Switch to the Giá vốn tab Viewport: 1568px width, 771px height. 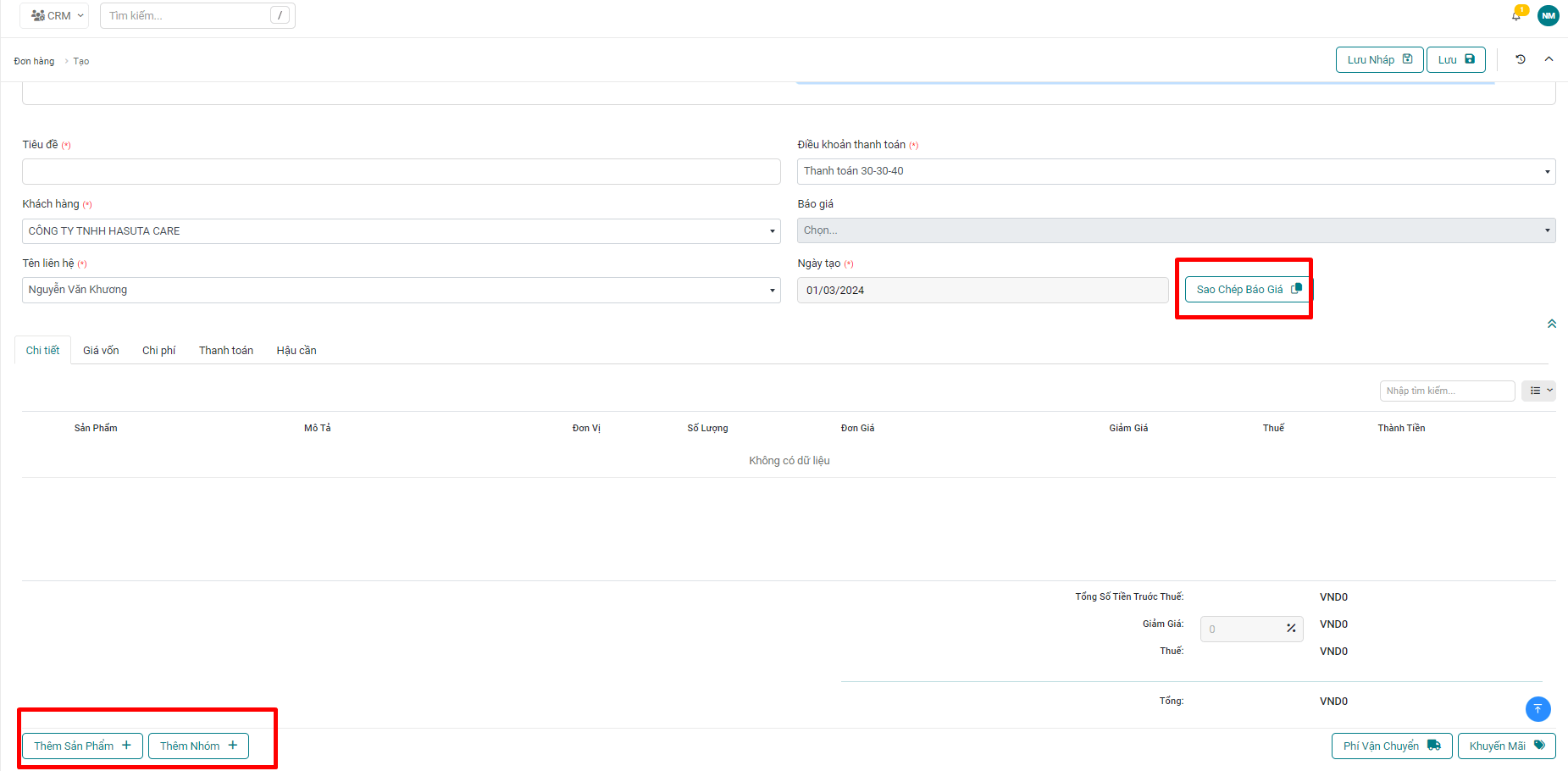(101, 351)
